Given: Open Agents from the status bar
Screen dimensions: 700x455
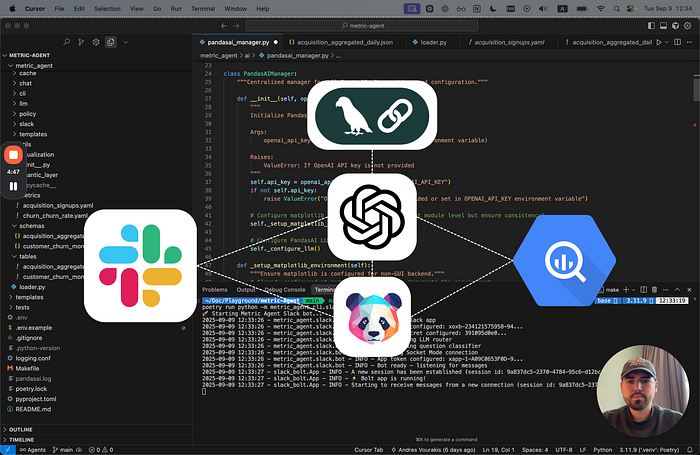Looking at the screenshot, I should [x=33, y=450].
